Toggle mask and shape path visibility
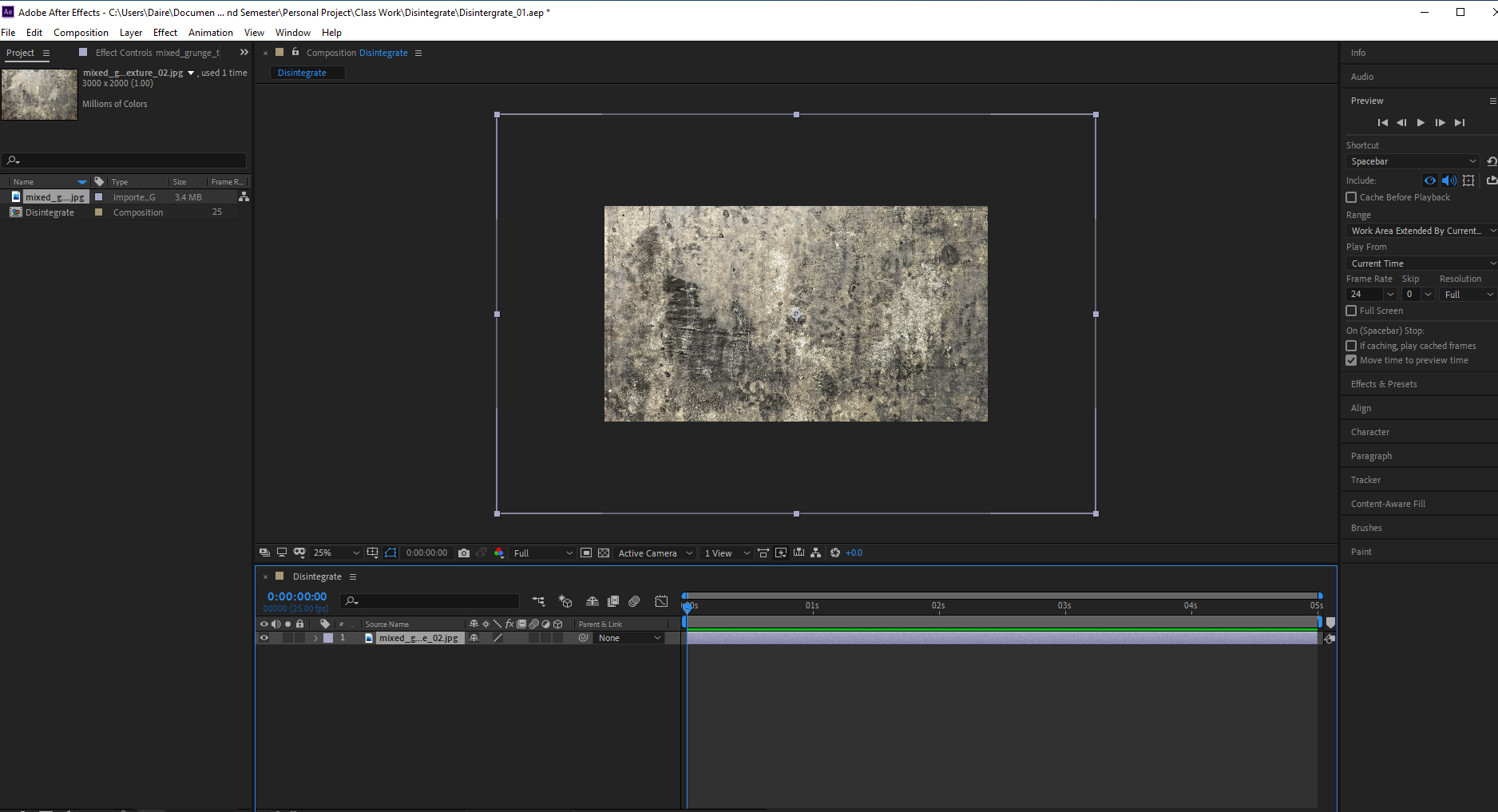 tap(390, 553)
